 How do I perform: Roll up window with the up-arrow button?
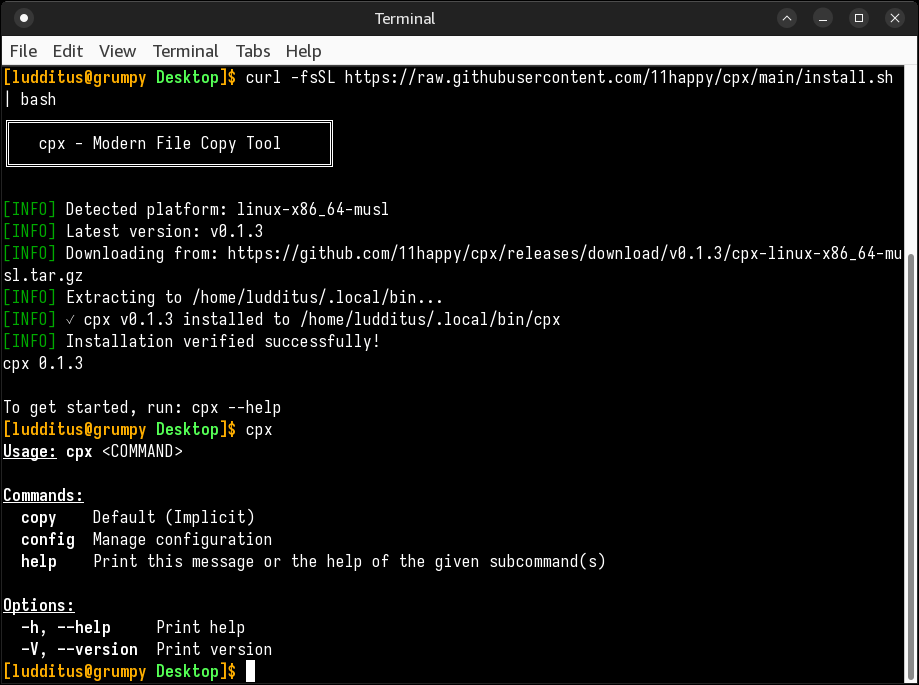point(788,18)
